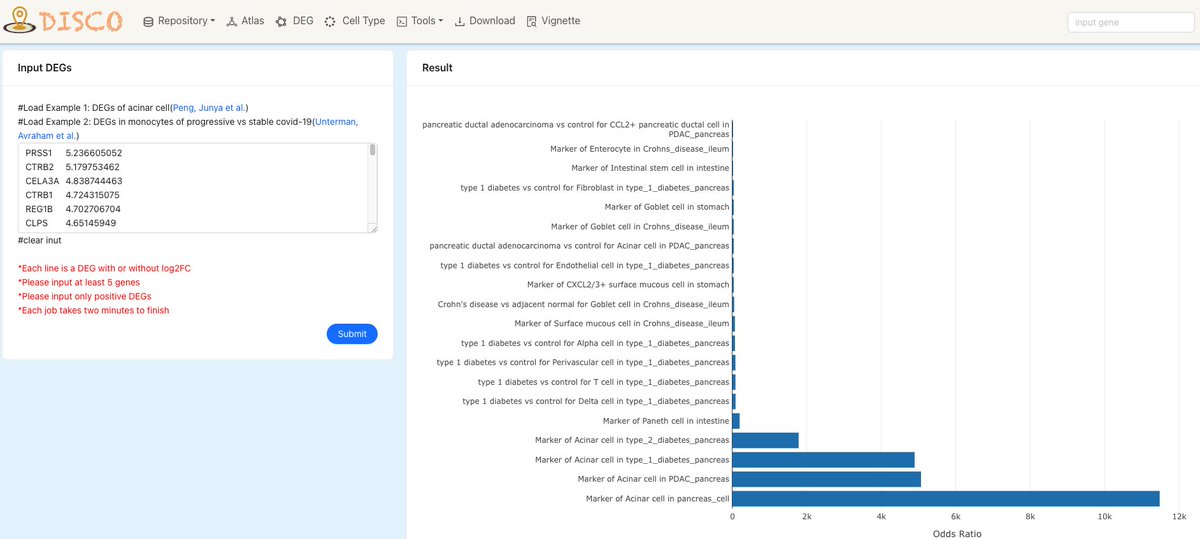1200x539 pixels.
Task: Click the Result panel heading
Action: coord(437,68)
